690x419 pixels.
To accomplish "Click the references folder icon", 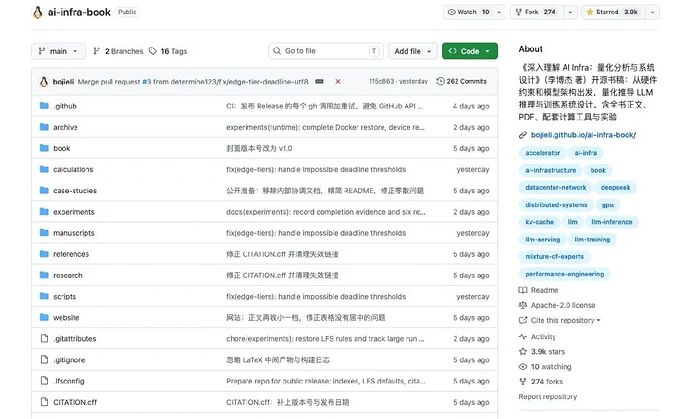I will [x=44, y=254].
